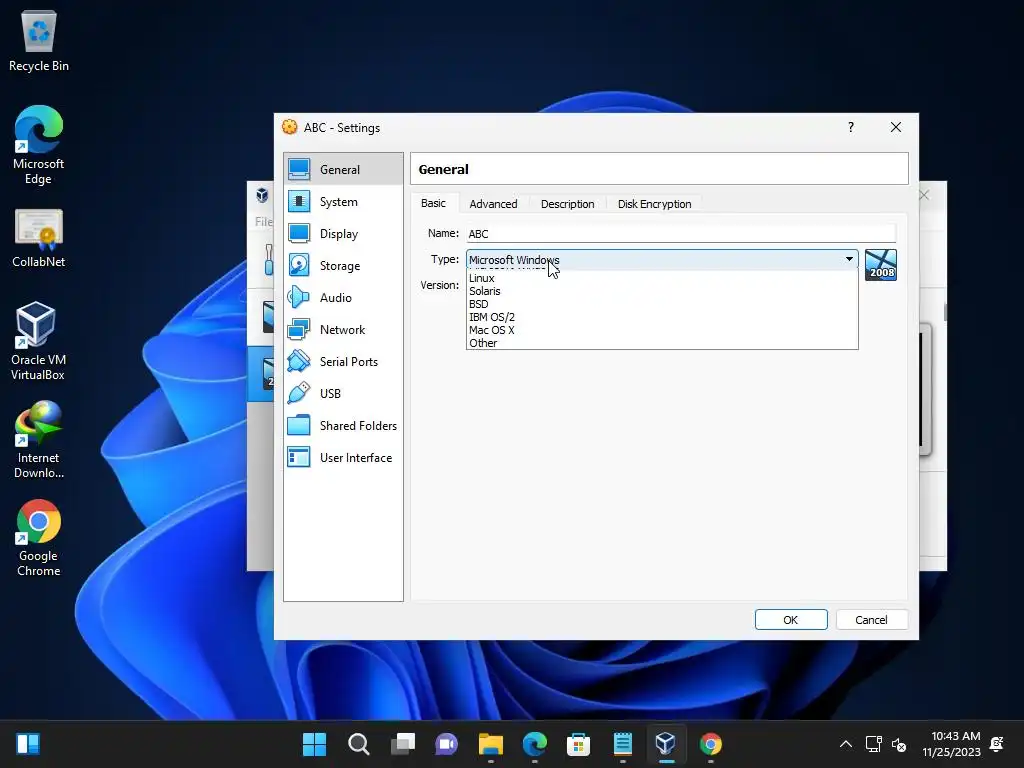This screenshot has height=768, width=1024.
Task: Open the Audio settings category
Action: coord(344,297)
